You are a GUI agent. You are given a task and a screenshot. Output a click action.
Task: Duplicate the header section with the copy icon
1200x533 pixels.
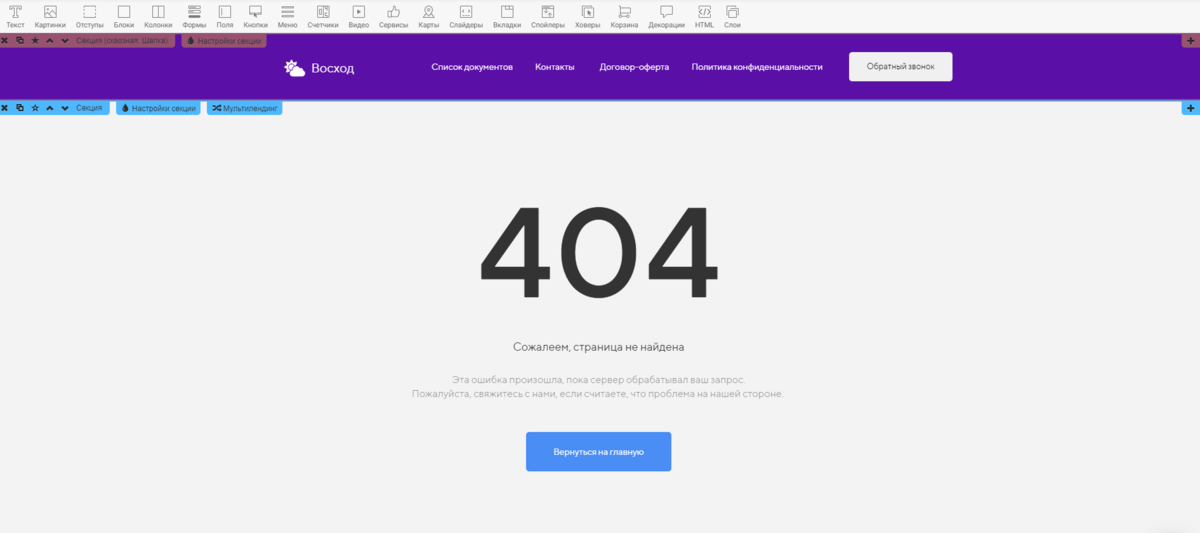[20, 41]
